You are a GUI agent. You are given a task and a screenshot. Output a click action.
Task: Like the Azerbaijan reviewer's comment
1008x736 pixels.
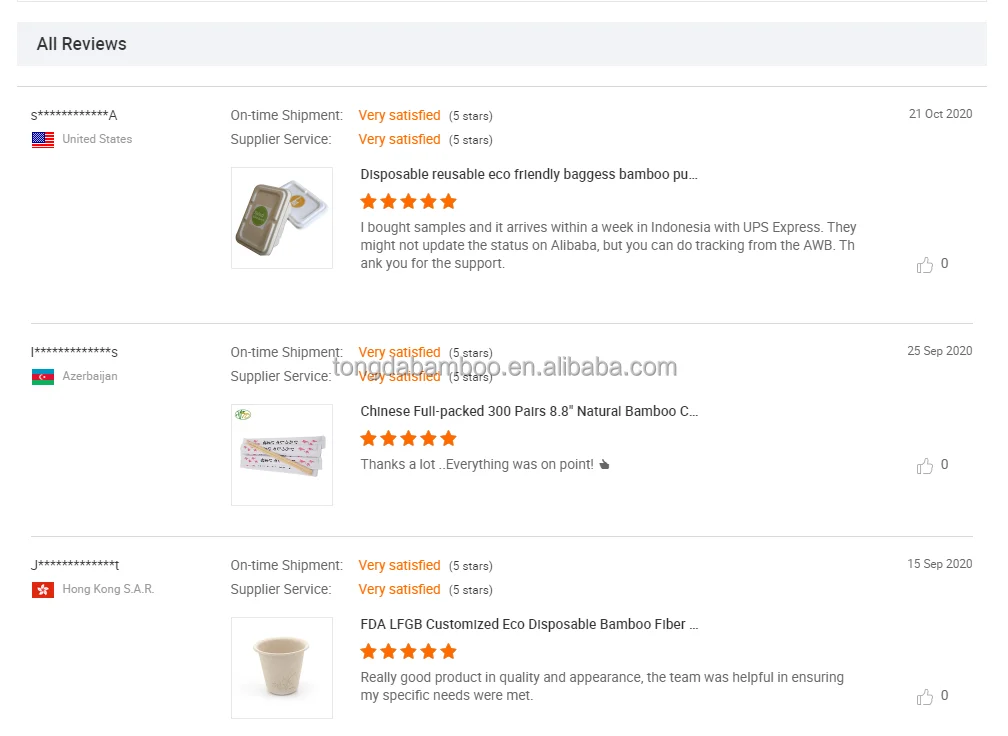(925, 465)
